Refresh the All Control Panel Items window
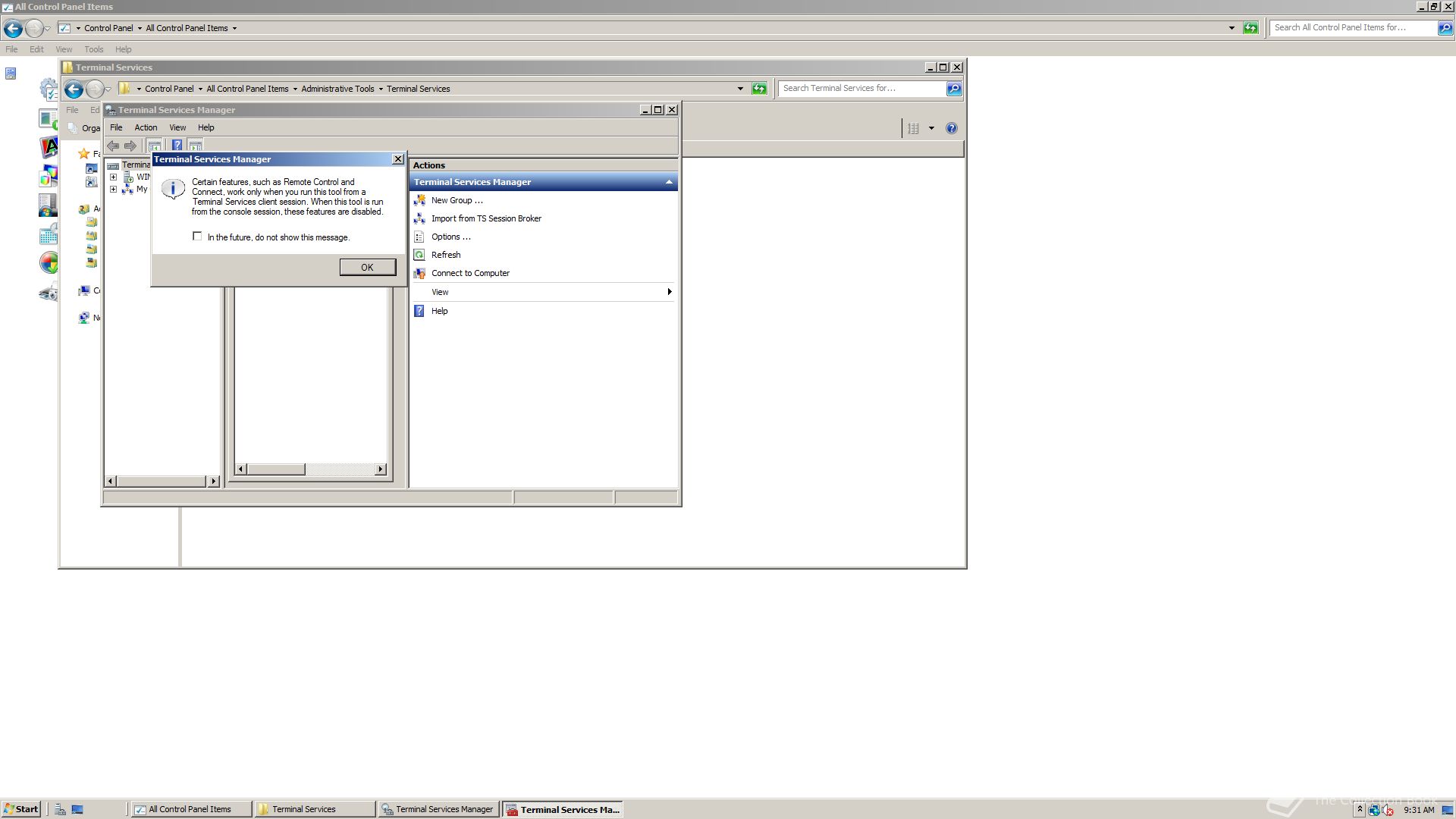1456x819 pixels. coord(1250,28)
